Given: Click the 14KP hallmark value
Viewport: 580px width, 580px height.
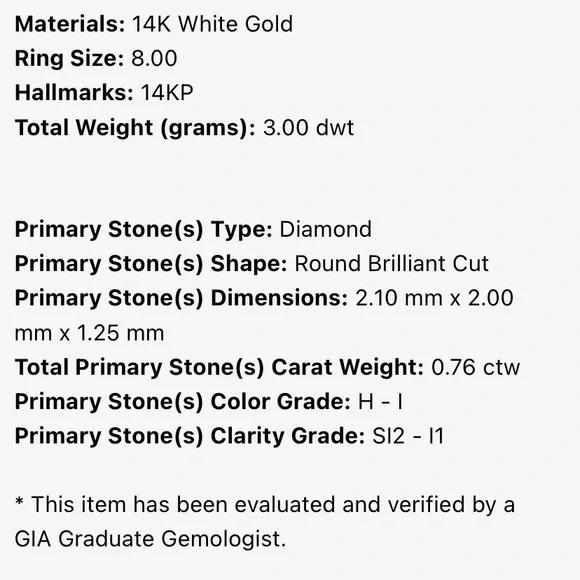Looking at the screenshot, I should 167,92.
